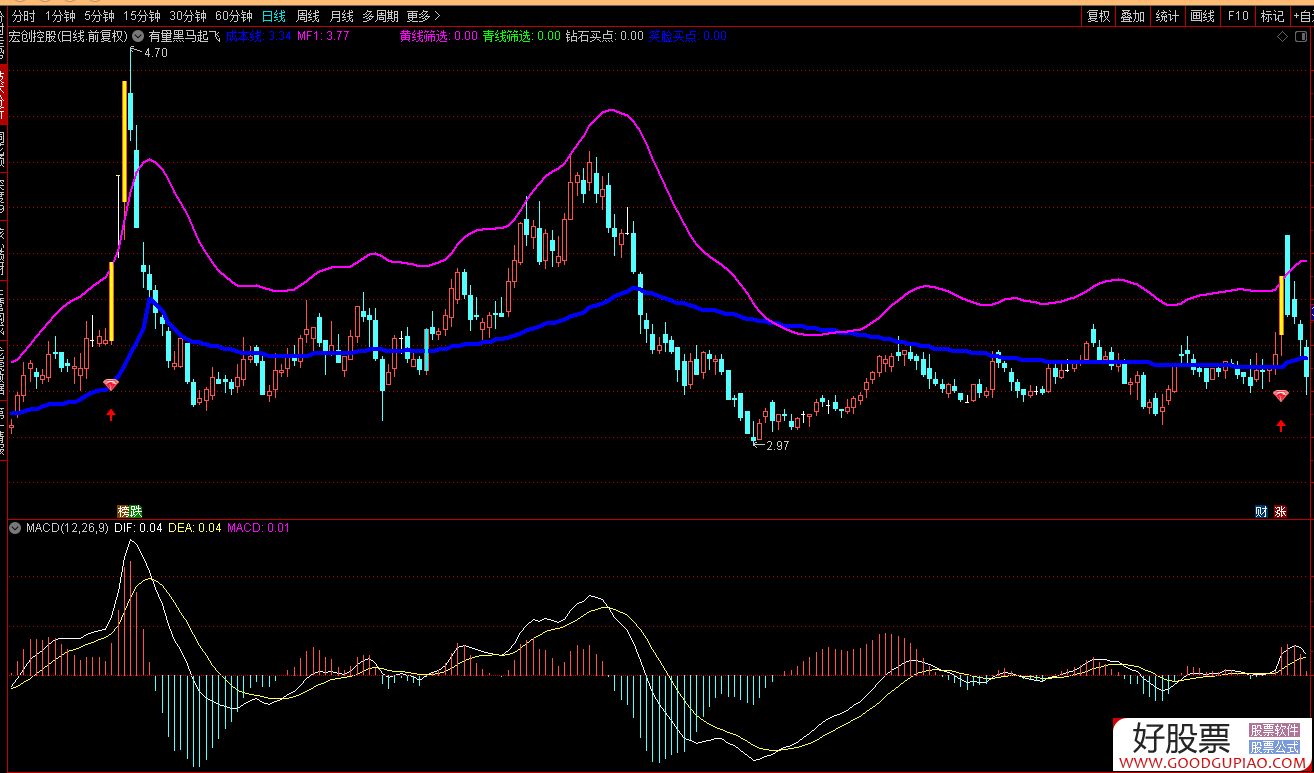
Task: Click the DIF: 0.04 value
Action: pyautogui.click(x=138, y=527)
